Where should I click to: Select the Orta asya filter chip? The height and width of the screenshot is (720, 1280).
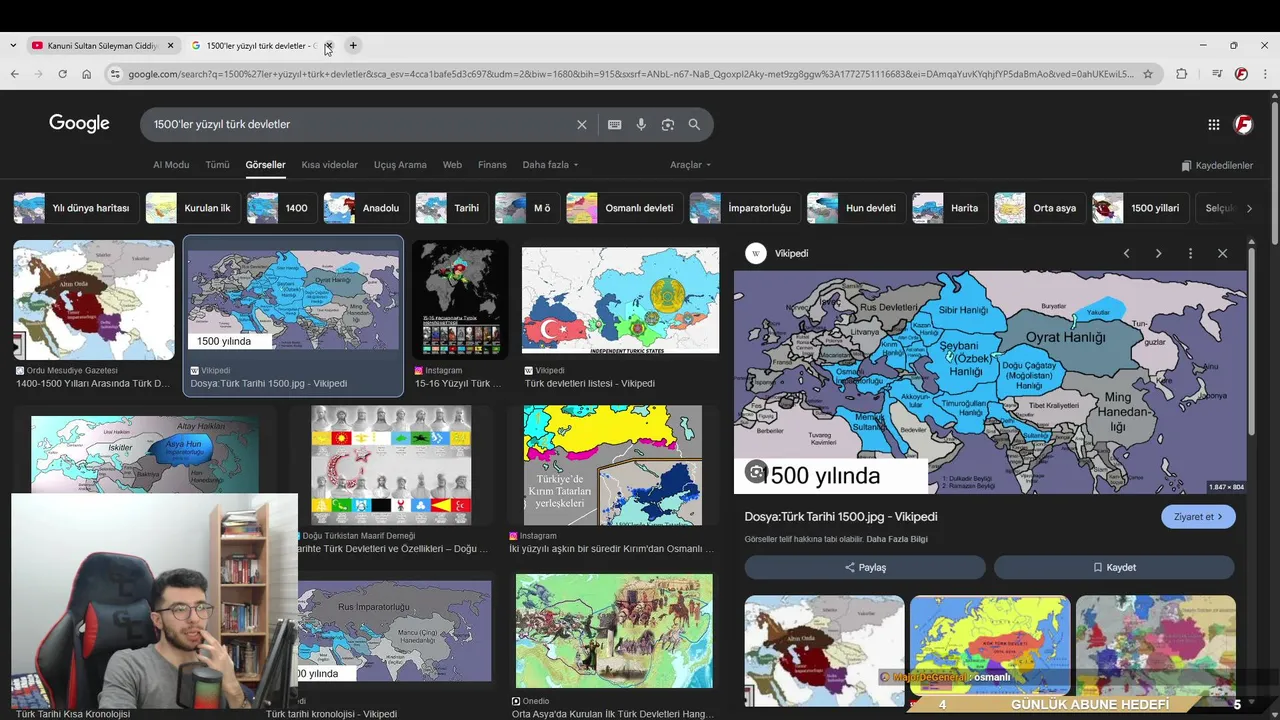click(x=1039, y=208)
